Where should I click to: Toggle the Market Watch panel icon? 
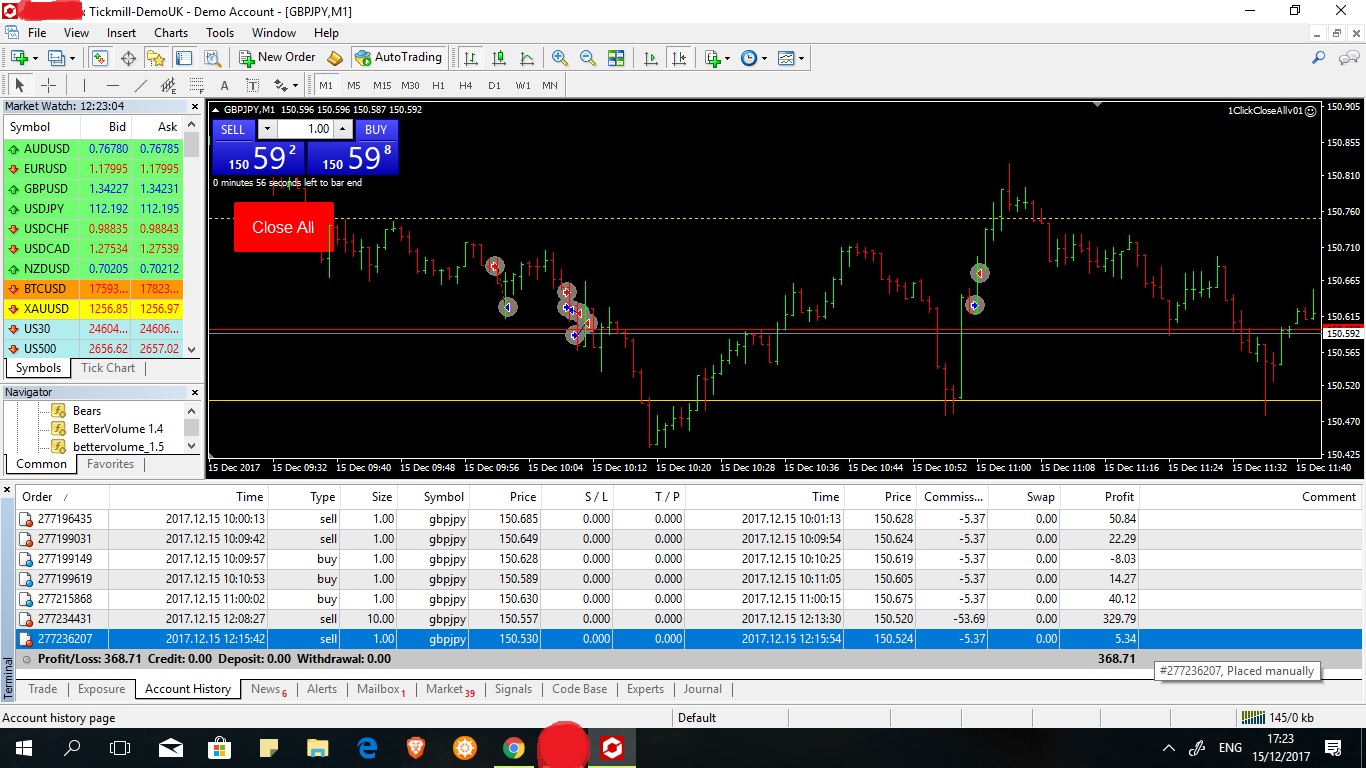point(100,58)
